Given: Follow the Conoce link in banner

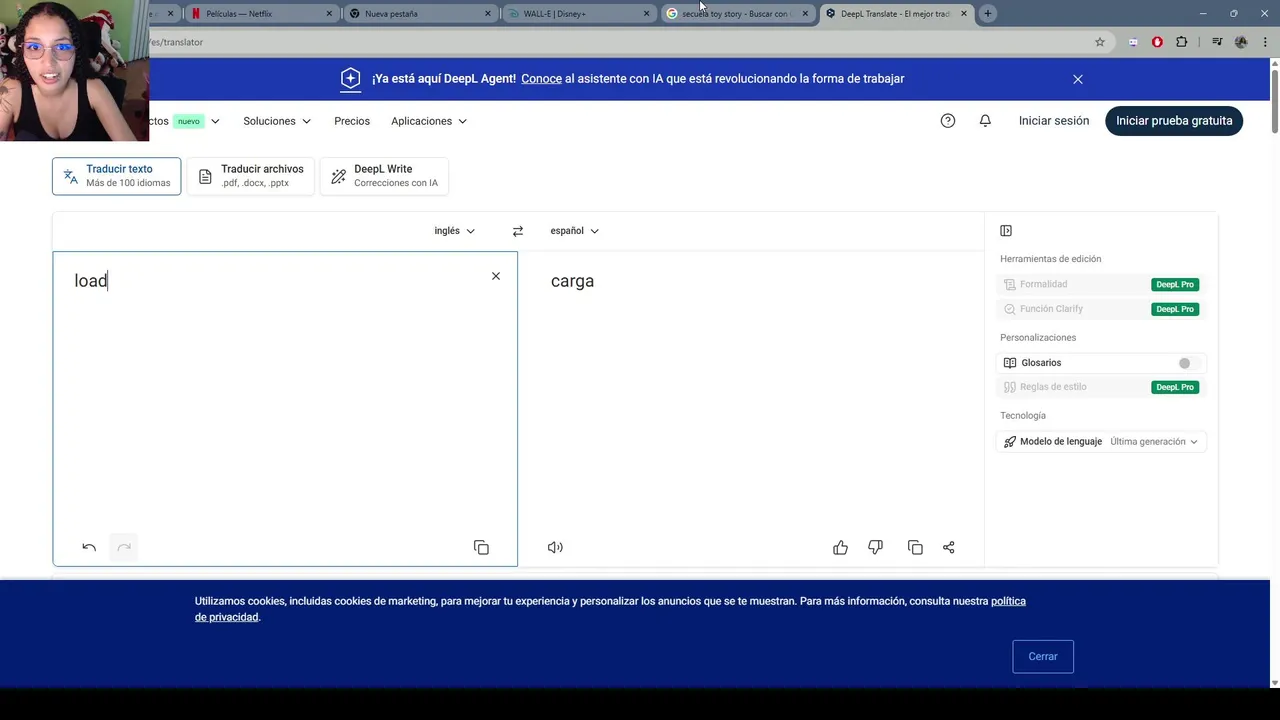Looking at the screenshot, I should coord(541,79).
